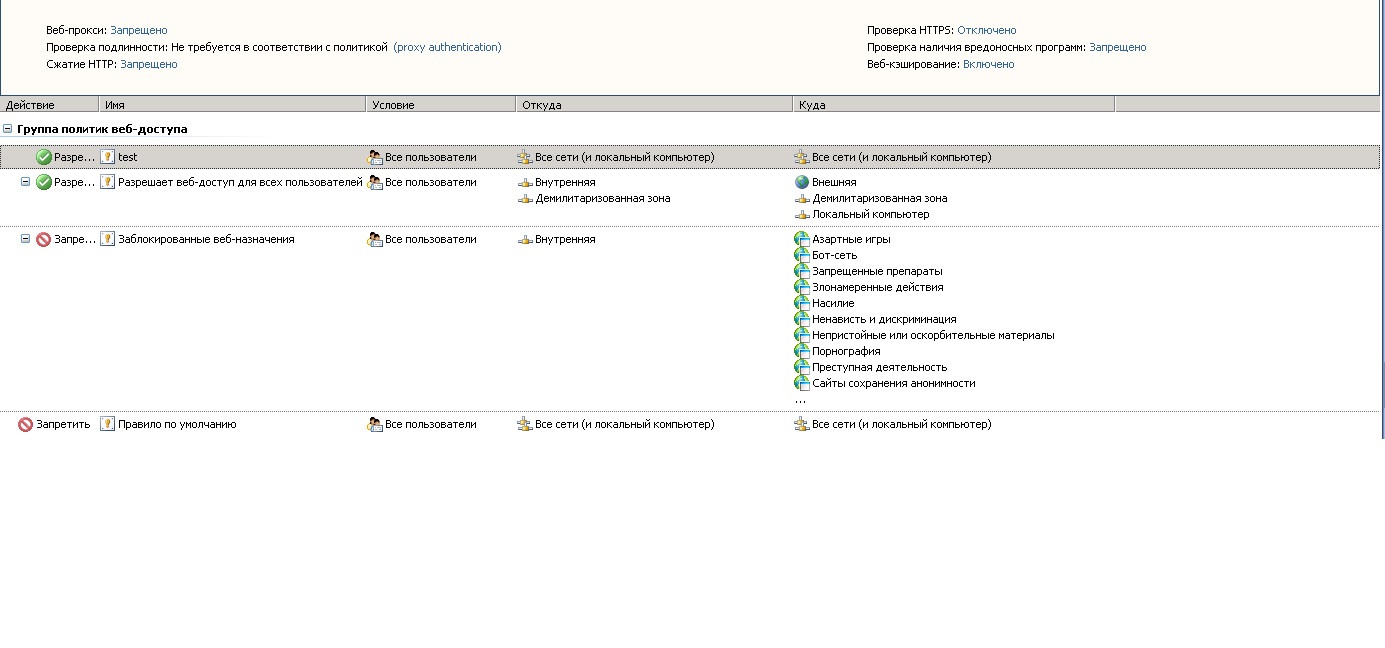Viewport: 1385px width, 648px height.
Task: Click the green allow icon of web-access rule
Action: (x=44, y=182)
